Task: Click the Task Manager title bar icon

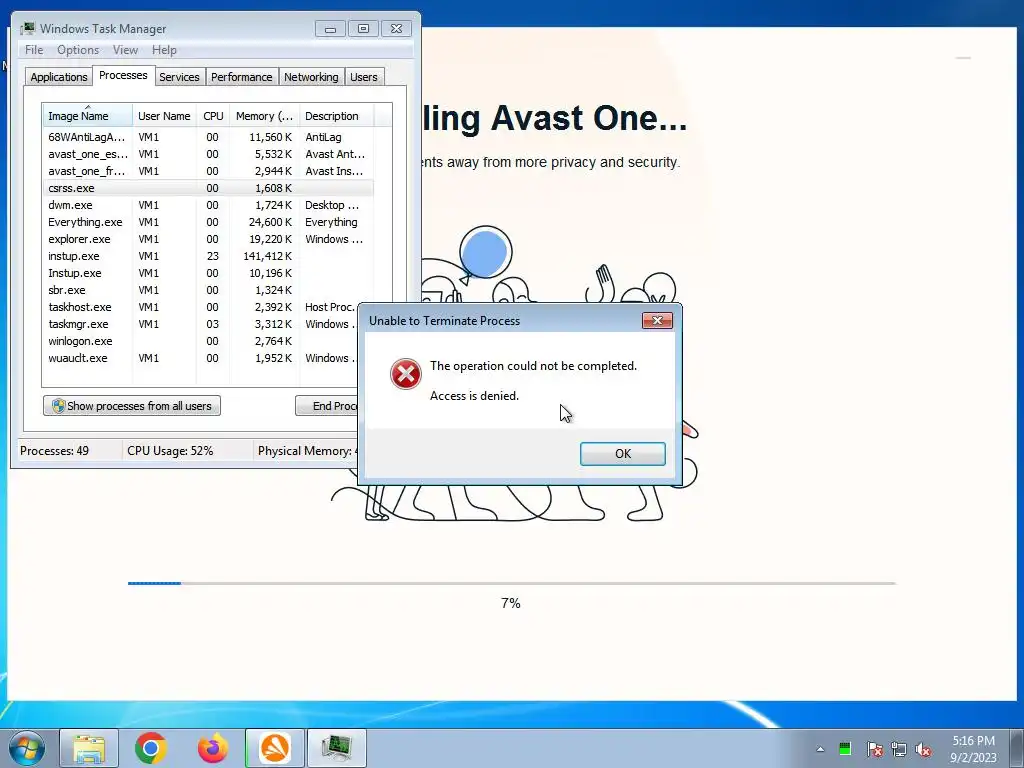Action: [x=27, y=28]
